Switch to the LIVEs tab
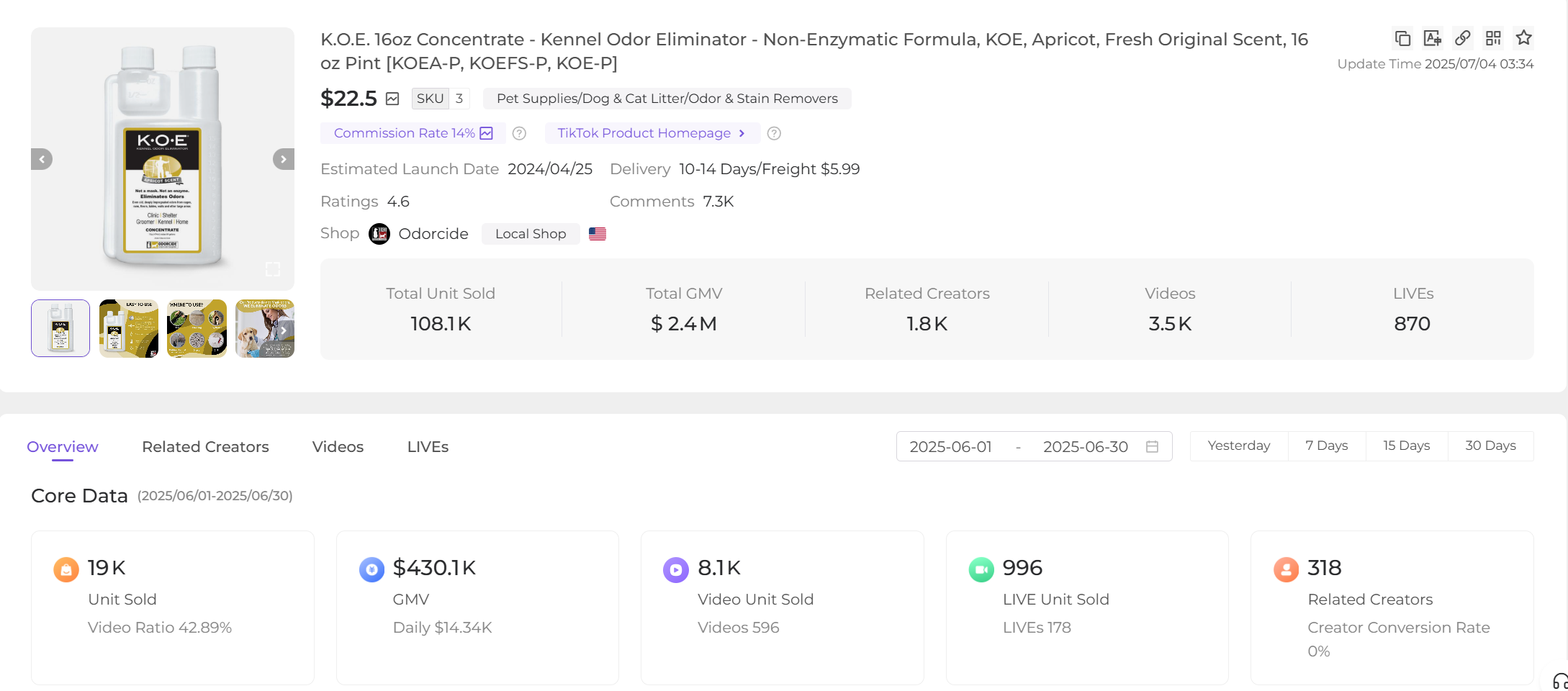 pyautogui.click(x=428, y=447)
